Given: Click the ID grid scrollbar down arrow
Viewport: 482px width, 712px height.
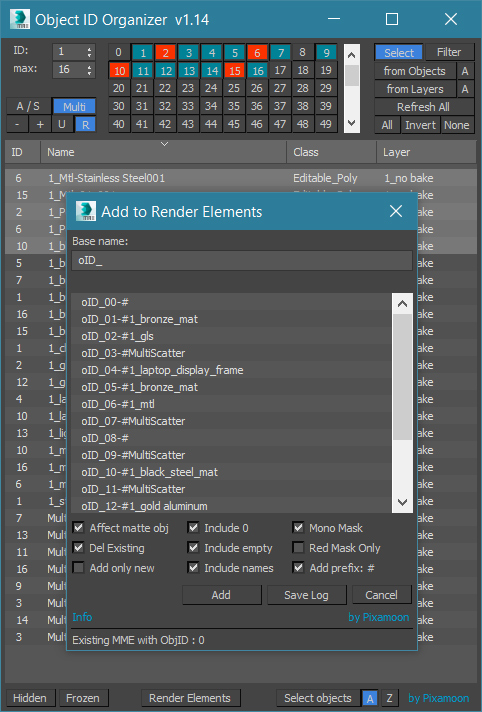Looking at the screenshot, I should [352, 123].
